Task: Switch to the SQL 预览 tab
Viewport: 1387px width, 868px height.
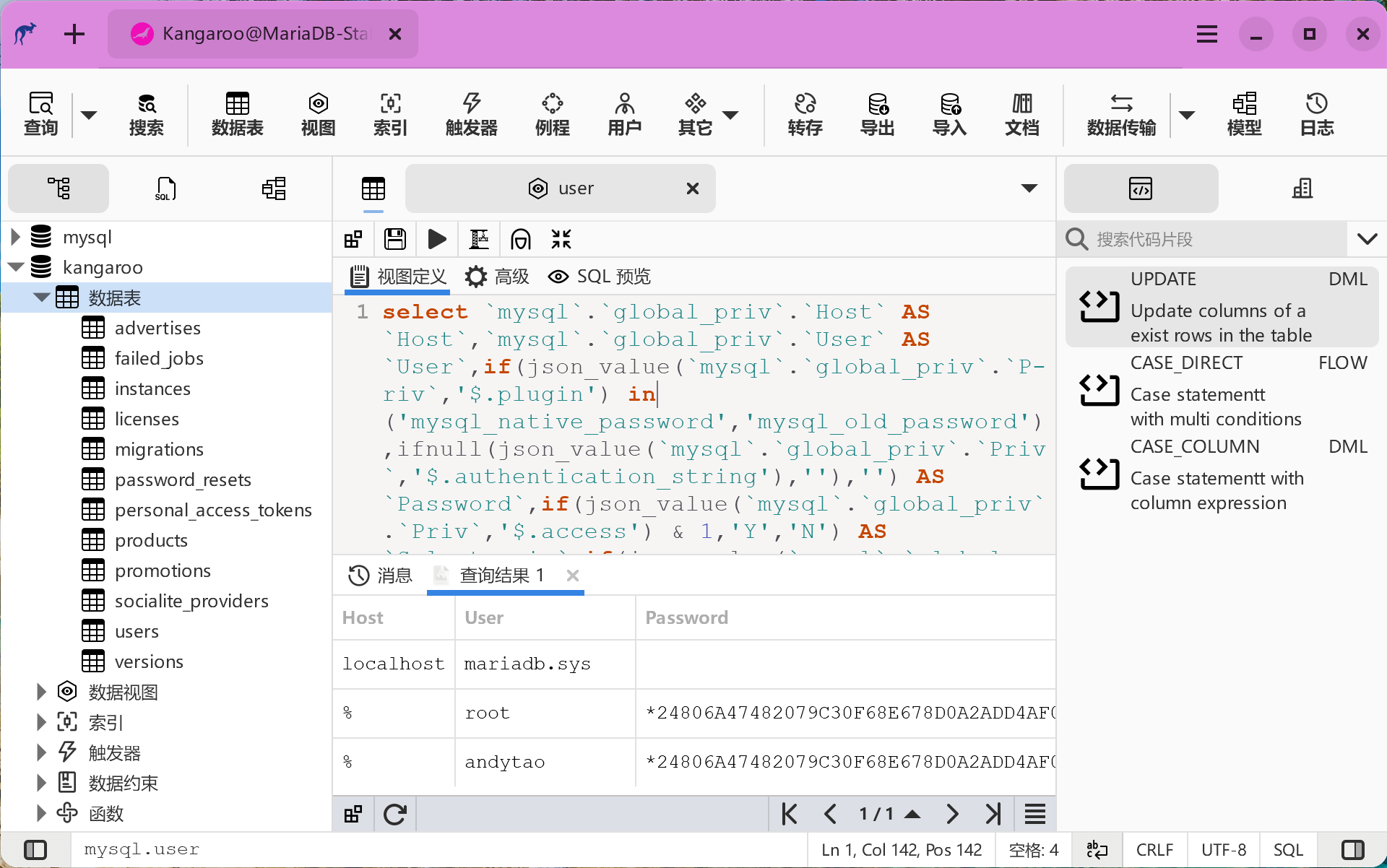Action: click(600, 277)
